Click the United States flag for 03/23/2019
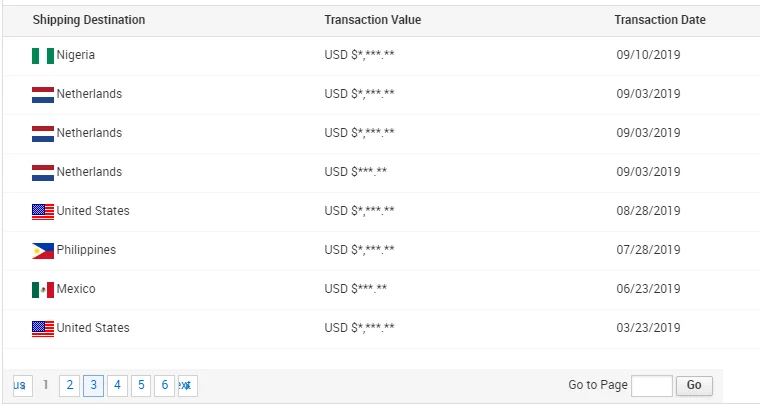 [42, 328]
